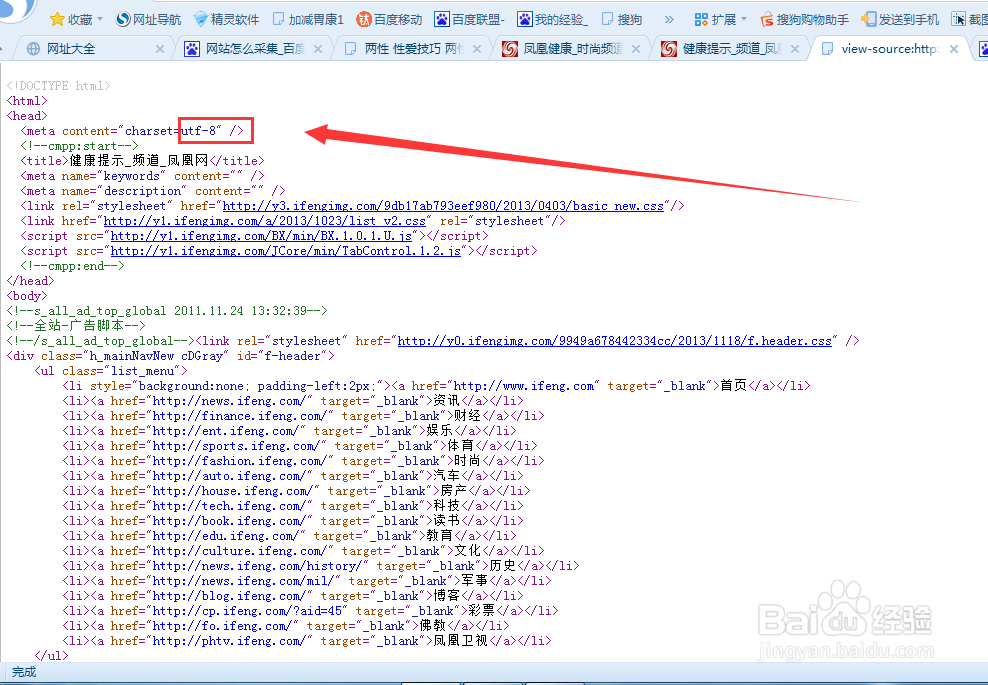The image size is (988, 685).
Task: Click the opening <html> tag line
Action: click(27, 101)
